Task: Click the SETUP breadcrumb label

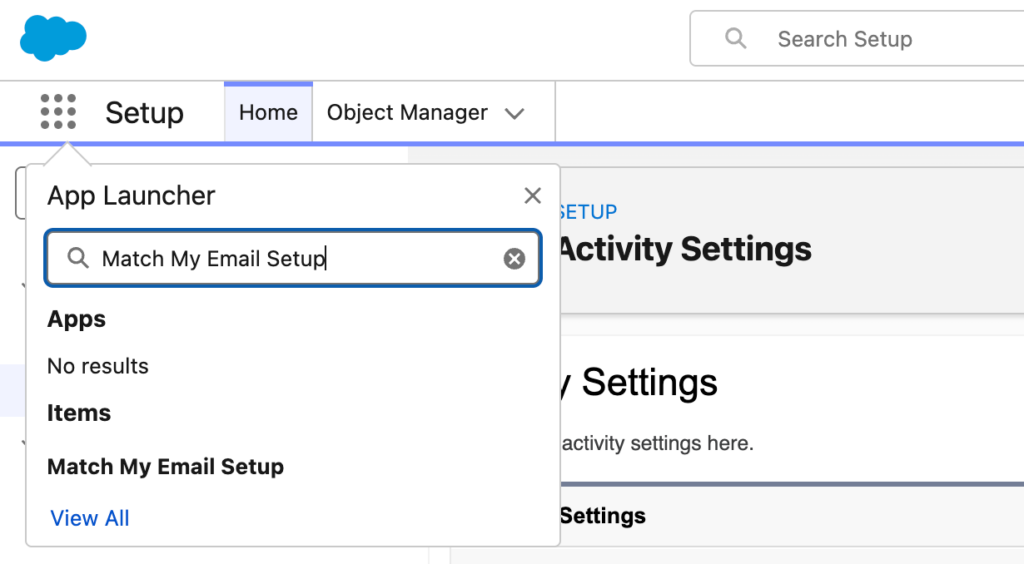Action: click(587, 212)
